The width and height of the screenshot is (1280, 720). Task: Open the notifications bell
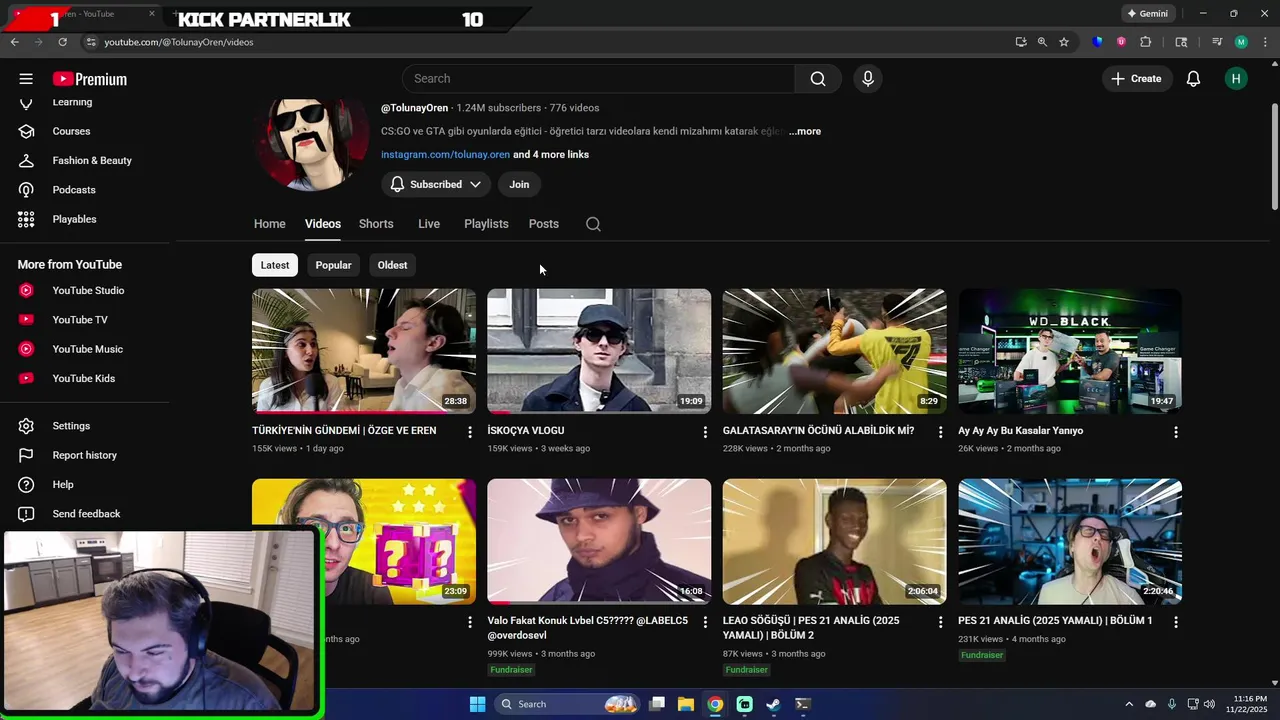tap(1193, 79)
